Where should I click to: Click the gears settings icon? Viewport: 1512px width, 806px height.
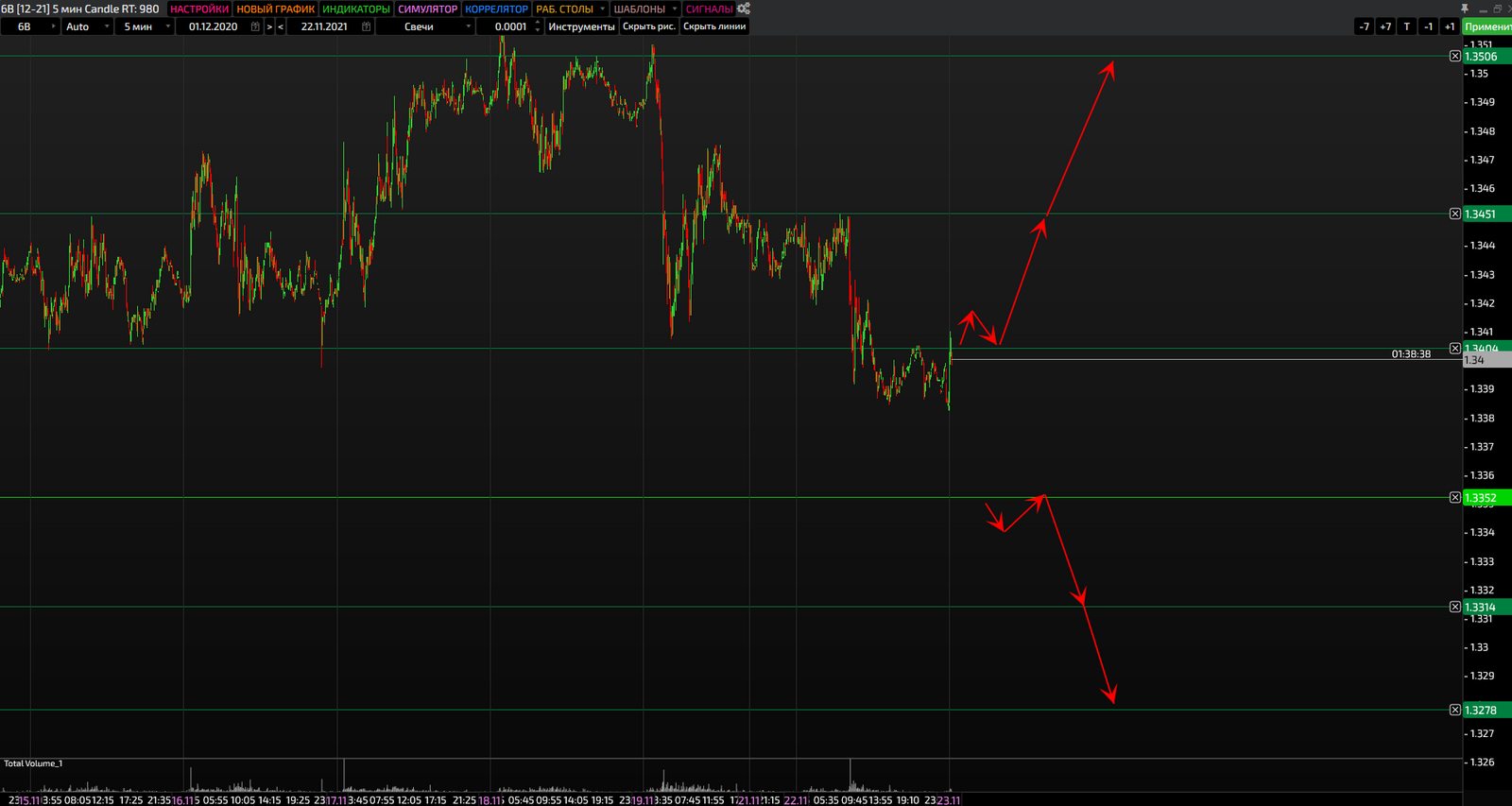click(744, 9)
